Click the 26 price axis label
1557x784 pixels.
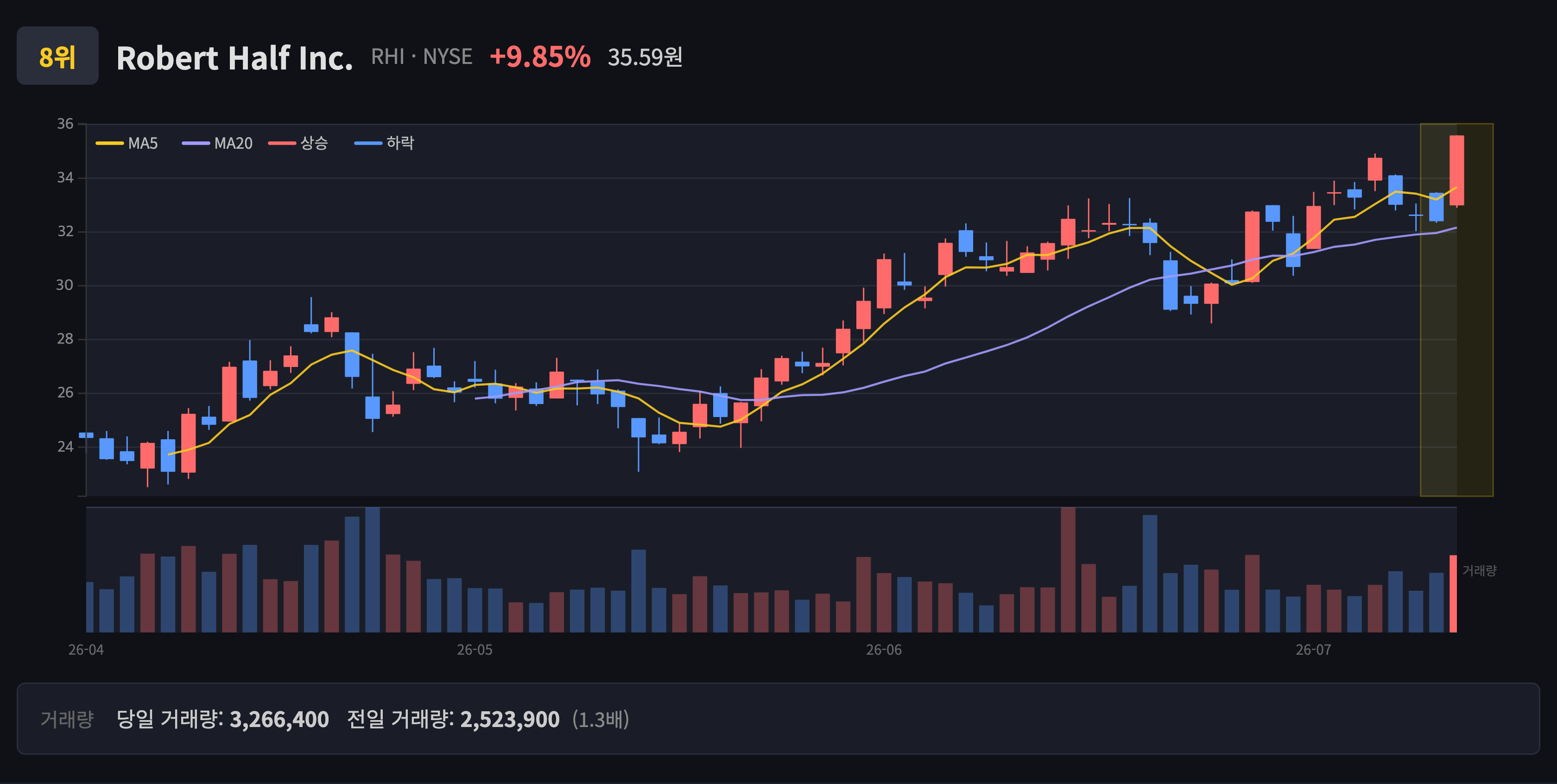pyautogui.click(x=65, y=393)
